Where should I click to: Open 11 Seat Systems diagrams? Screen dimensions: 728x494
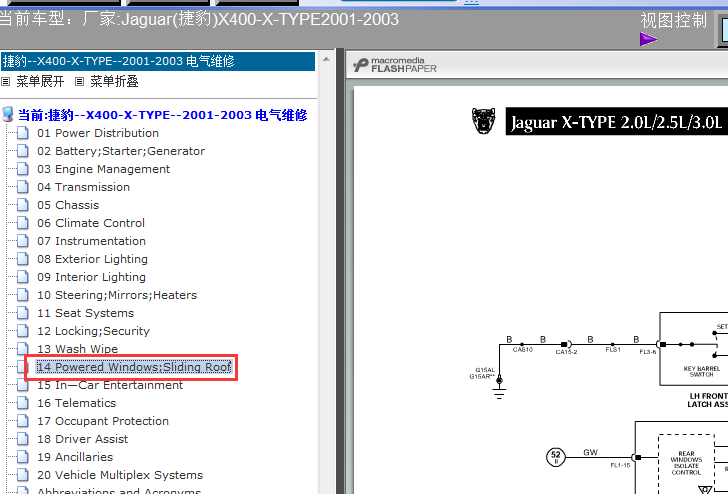[85, 313]
